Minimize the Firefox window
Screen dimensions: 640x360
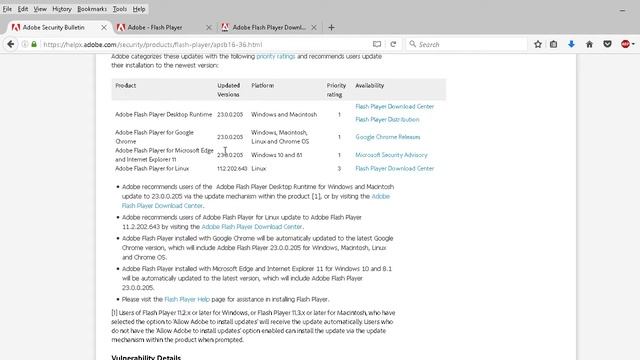622,10
